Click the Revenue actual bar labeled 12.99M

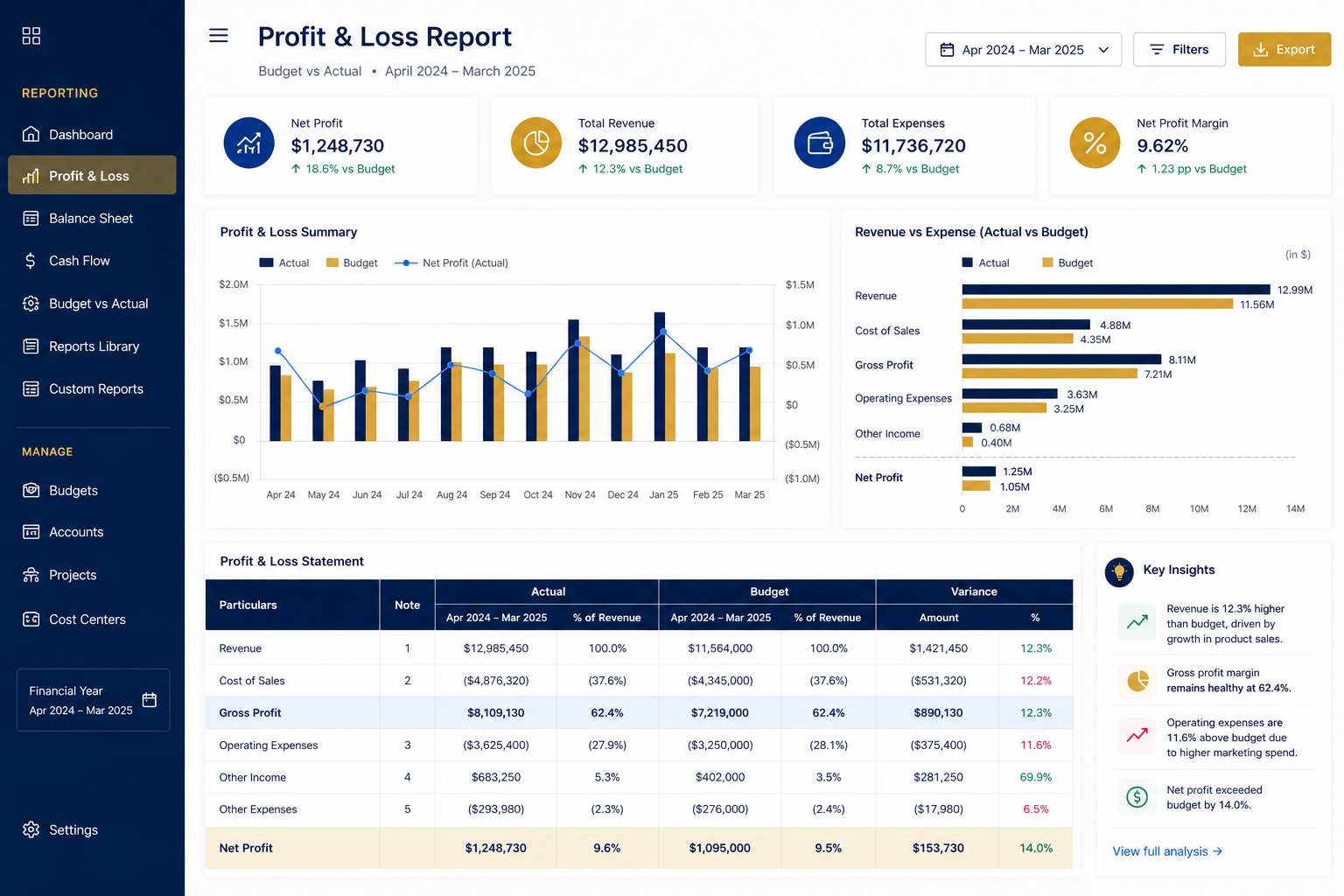click(x=1116, y=290)
